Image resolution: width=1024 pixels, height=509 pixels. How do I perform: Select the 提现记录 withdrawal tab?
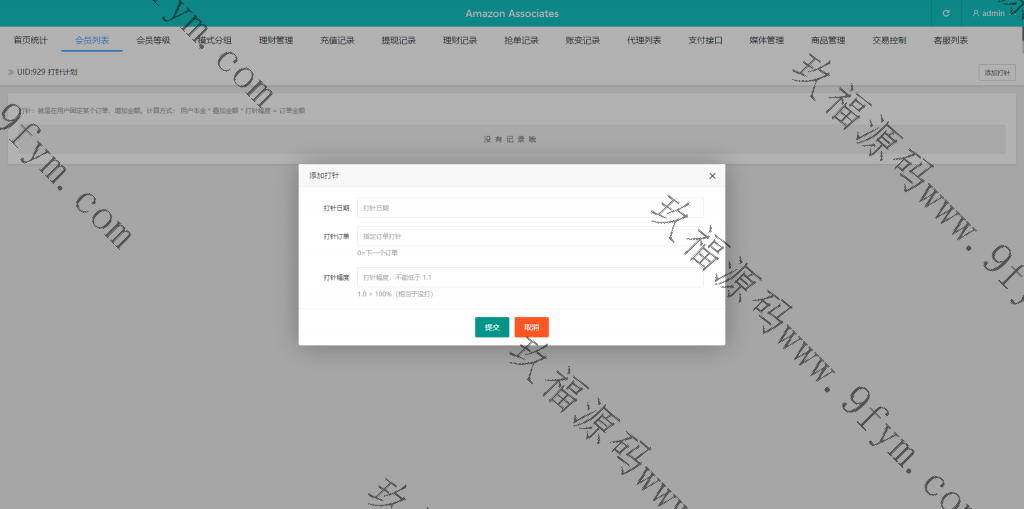click(x=399, y=41)
